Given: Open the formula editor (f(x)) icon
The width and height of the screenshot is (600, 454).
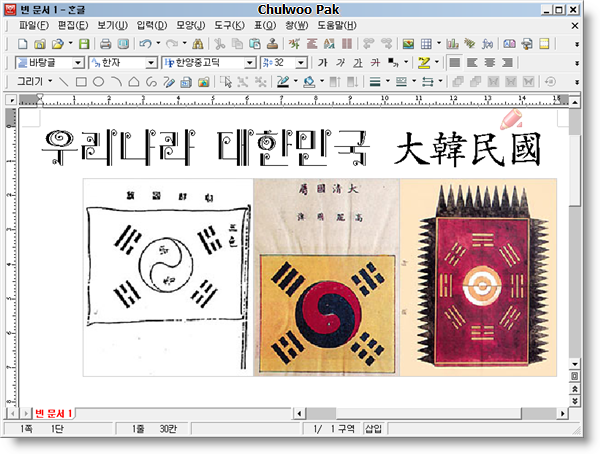Looking at the screenshot, I should [487, 44].
